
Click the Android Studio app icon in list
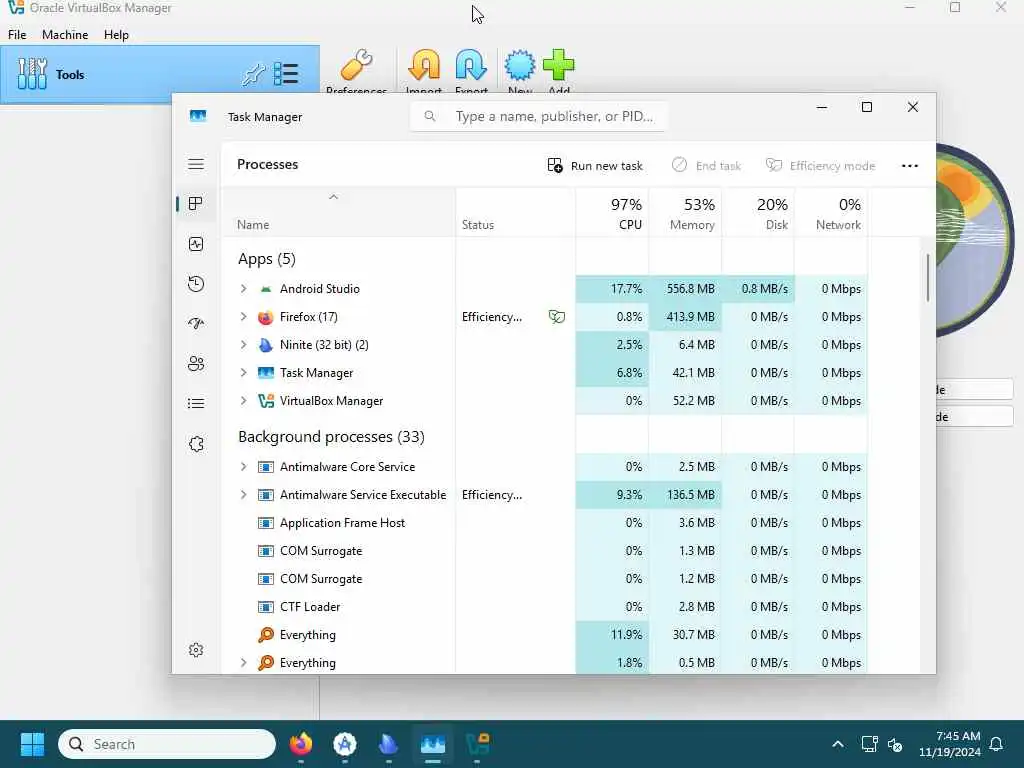266,289
